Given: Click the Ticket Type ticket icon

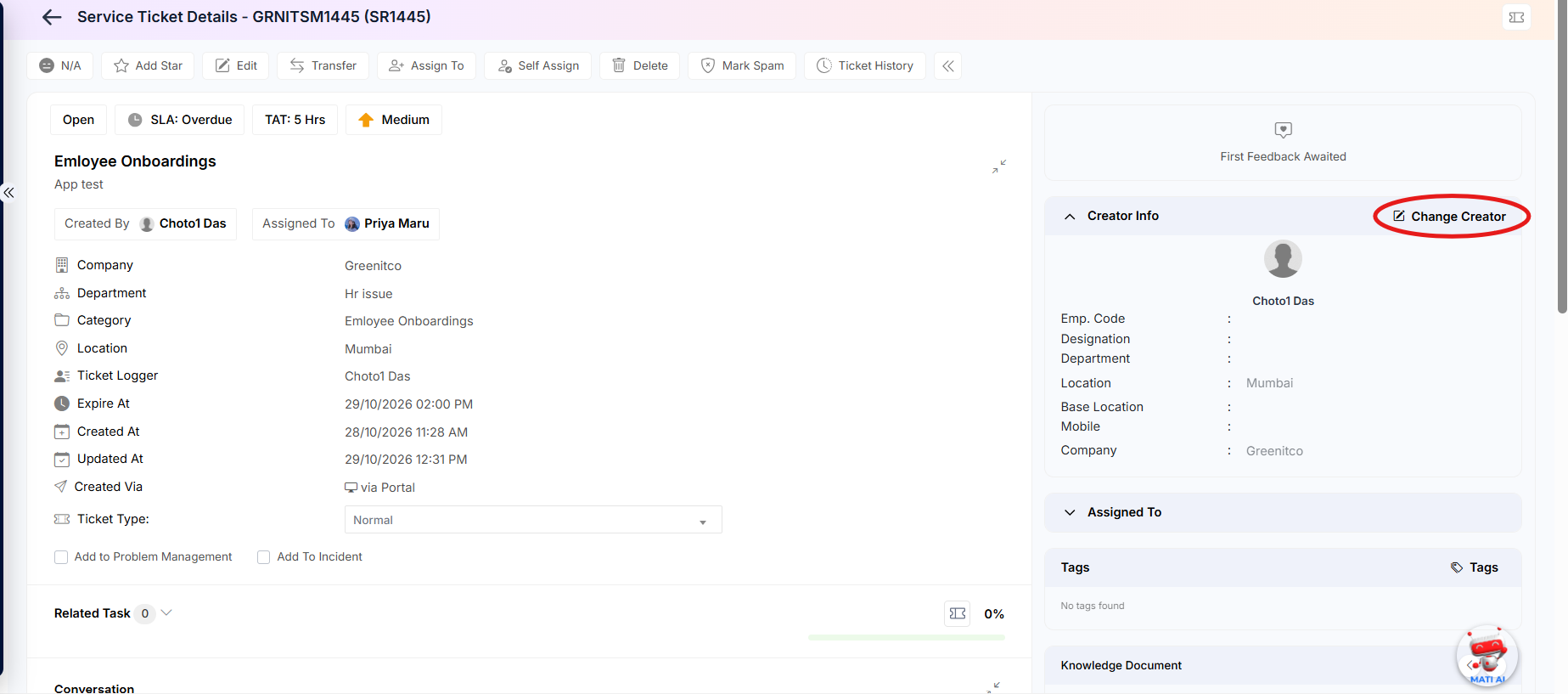Looking at the screenshot, I should tap(62, 519).
